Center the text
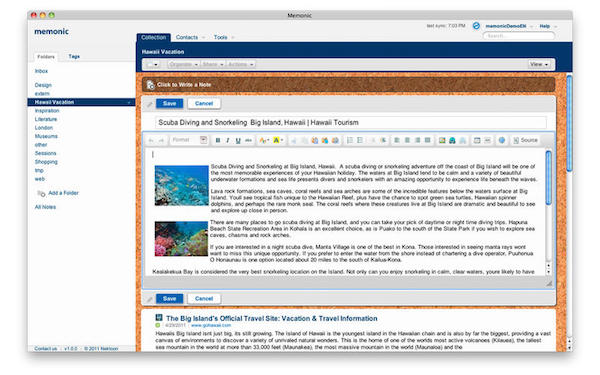 click(x=408, y=140)
